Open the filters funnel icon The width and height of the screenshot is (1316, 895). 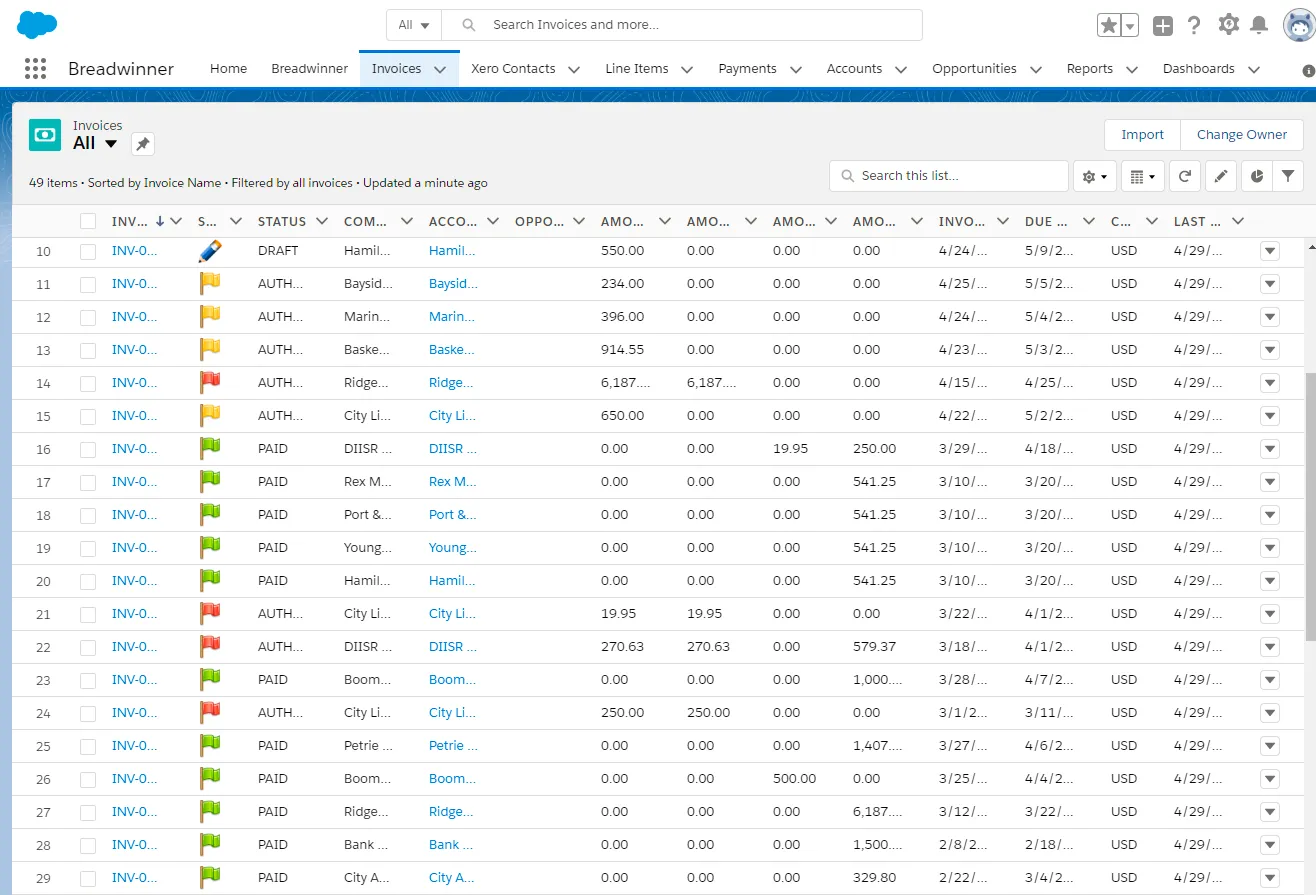(1288, 176)
